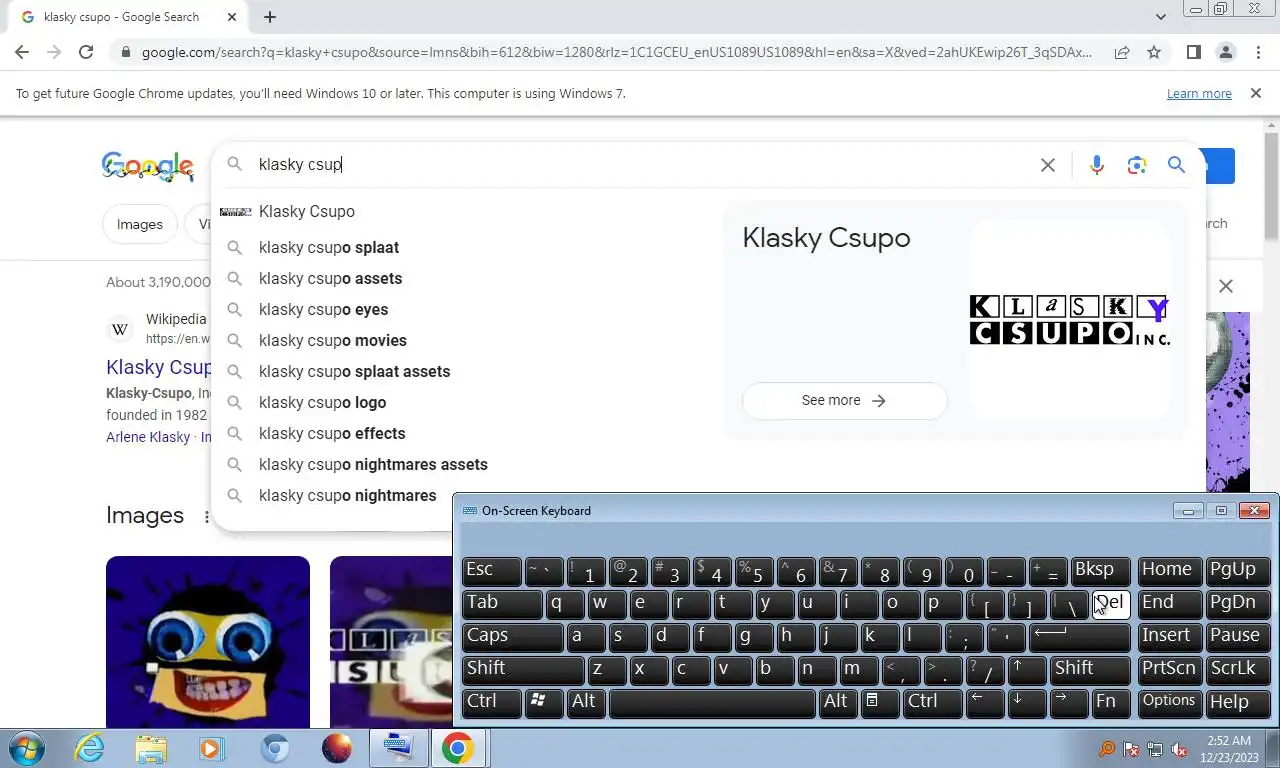Start voice search with microphone icon
The image size is (1280, 768).
1097,165
